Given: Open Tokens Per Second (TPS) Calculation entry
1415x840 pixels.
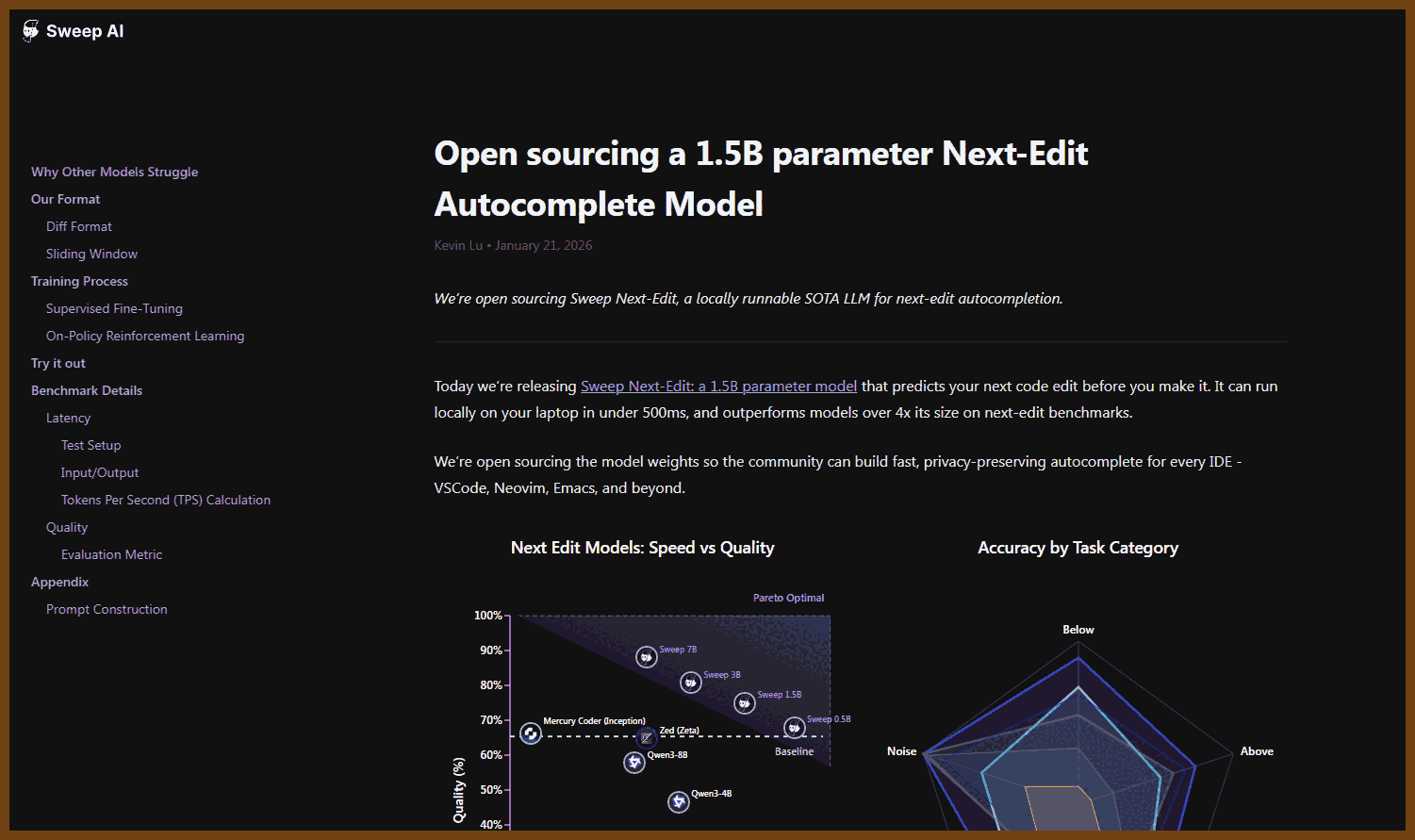Looking at the screenshot, I should [x=166, y=500].
